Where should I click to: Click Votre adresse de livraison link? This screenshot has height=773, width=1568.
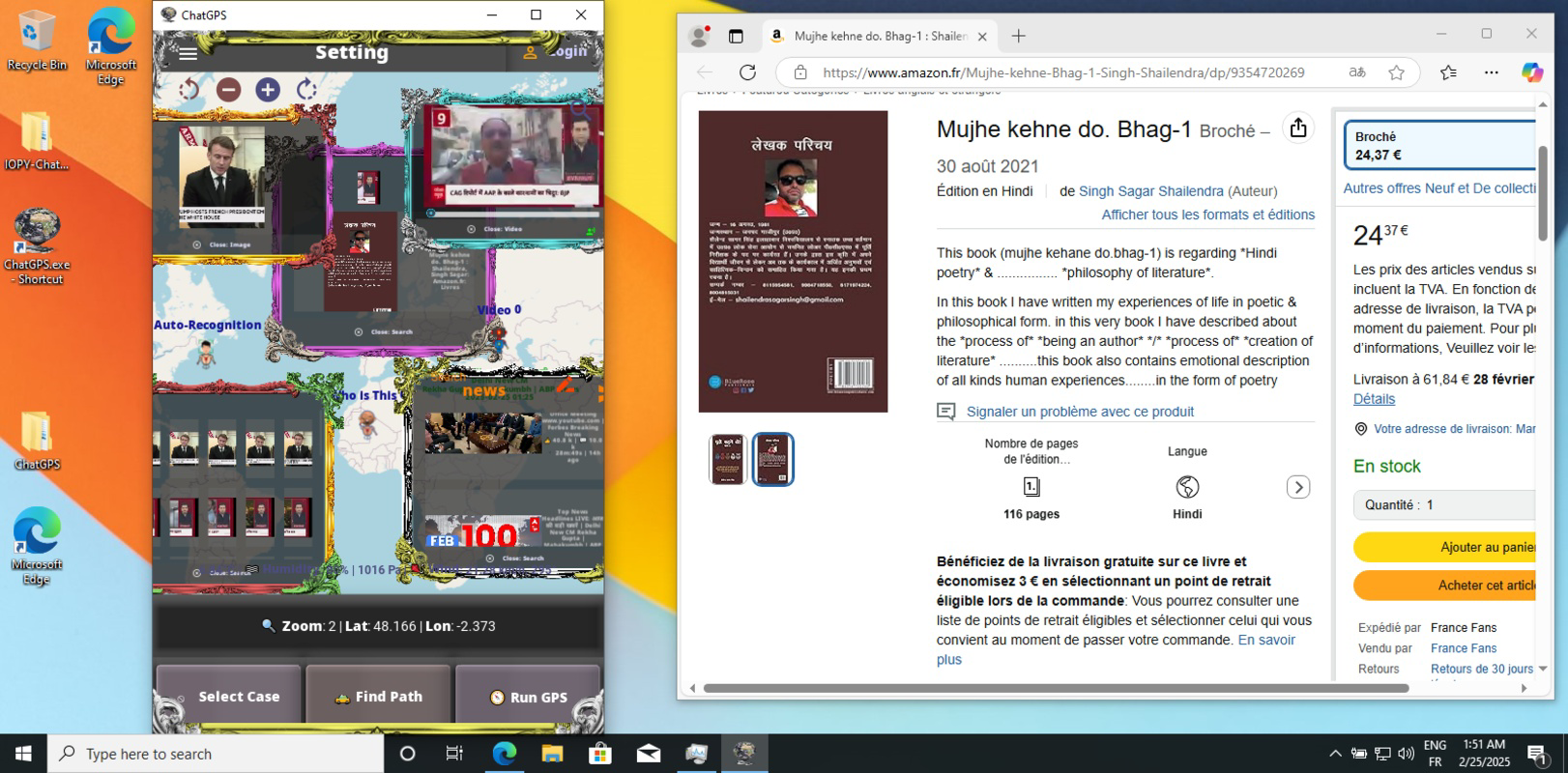(1454, 429)
